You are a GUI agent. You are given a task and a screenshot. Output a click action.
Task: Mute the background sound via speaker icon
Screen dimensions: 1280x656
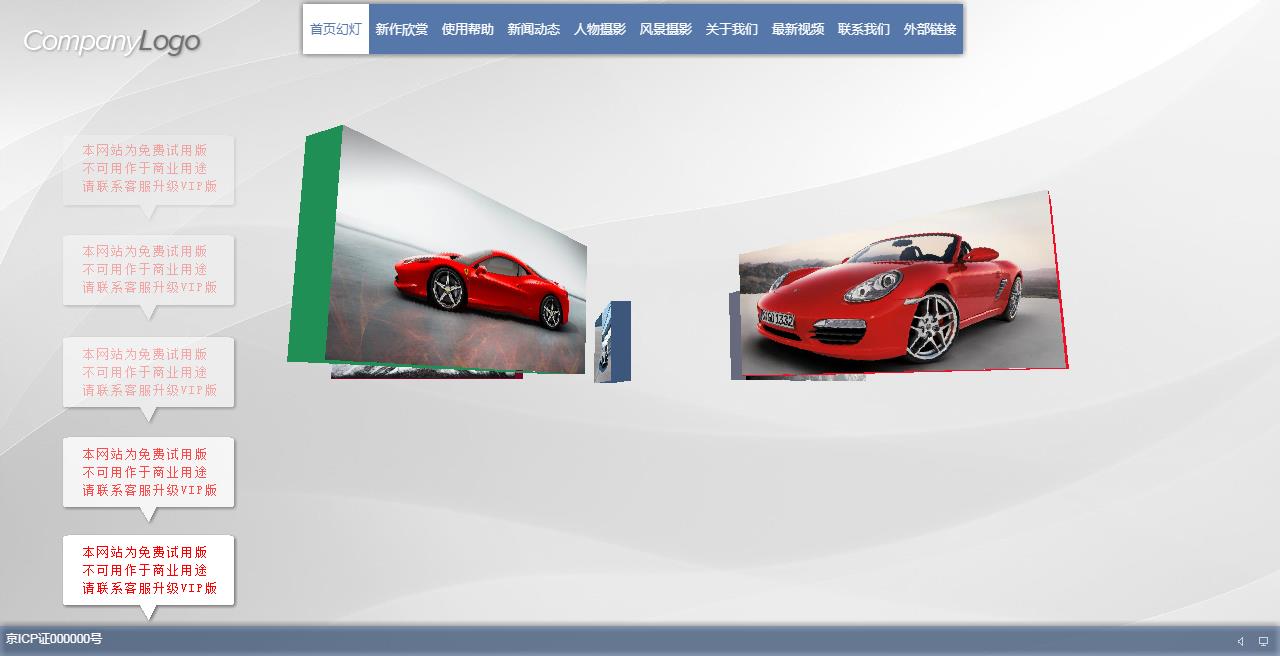(1241, 641)
